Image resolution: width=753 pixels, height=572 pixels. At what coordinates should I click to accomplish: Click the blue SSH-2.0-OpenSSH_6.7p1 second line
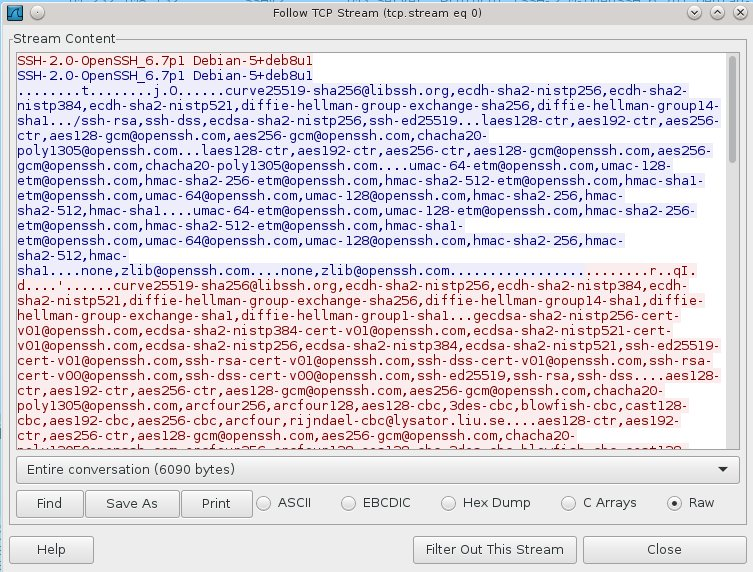[x=165, y=75]
